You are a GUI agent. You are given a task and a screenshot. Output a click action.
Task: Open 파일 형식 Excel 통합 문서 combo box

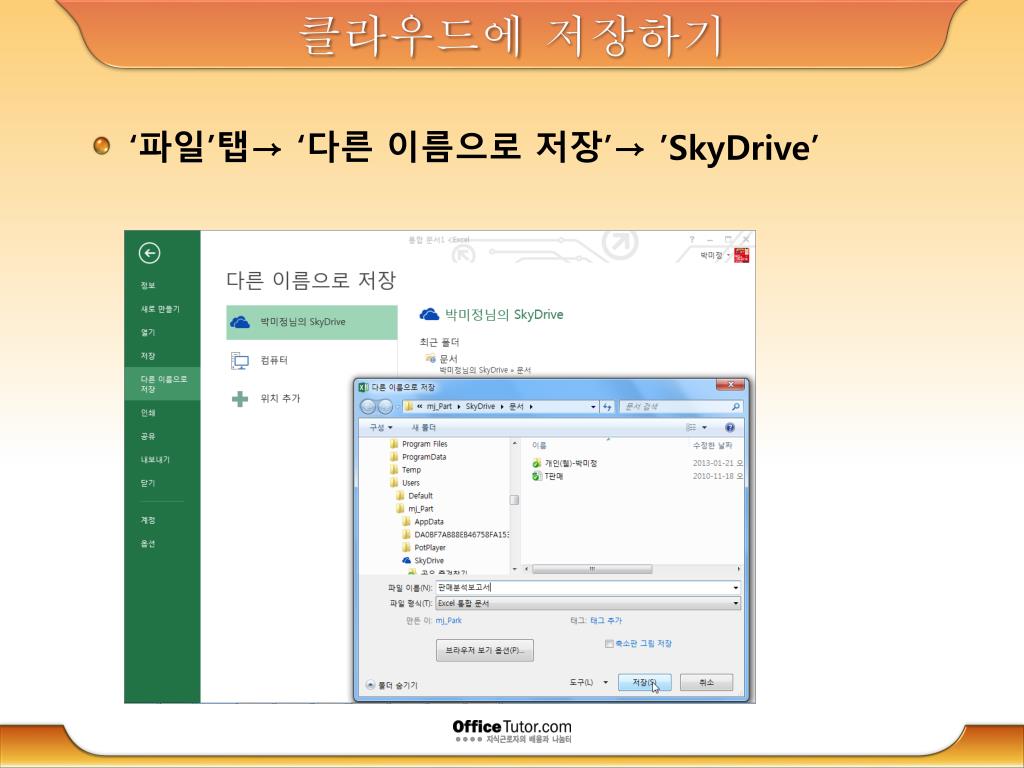point(588,603)
